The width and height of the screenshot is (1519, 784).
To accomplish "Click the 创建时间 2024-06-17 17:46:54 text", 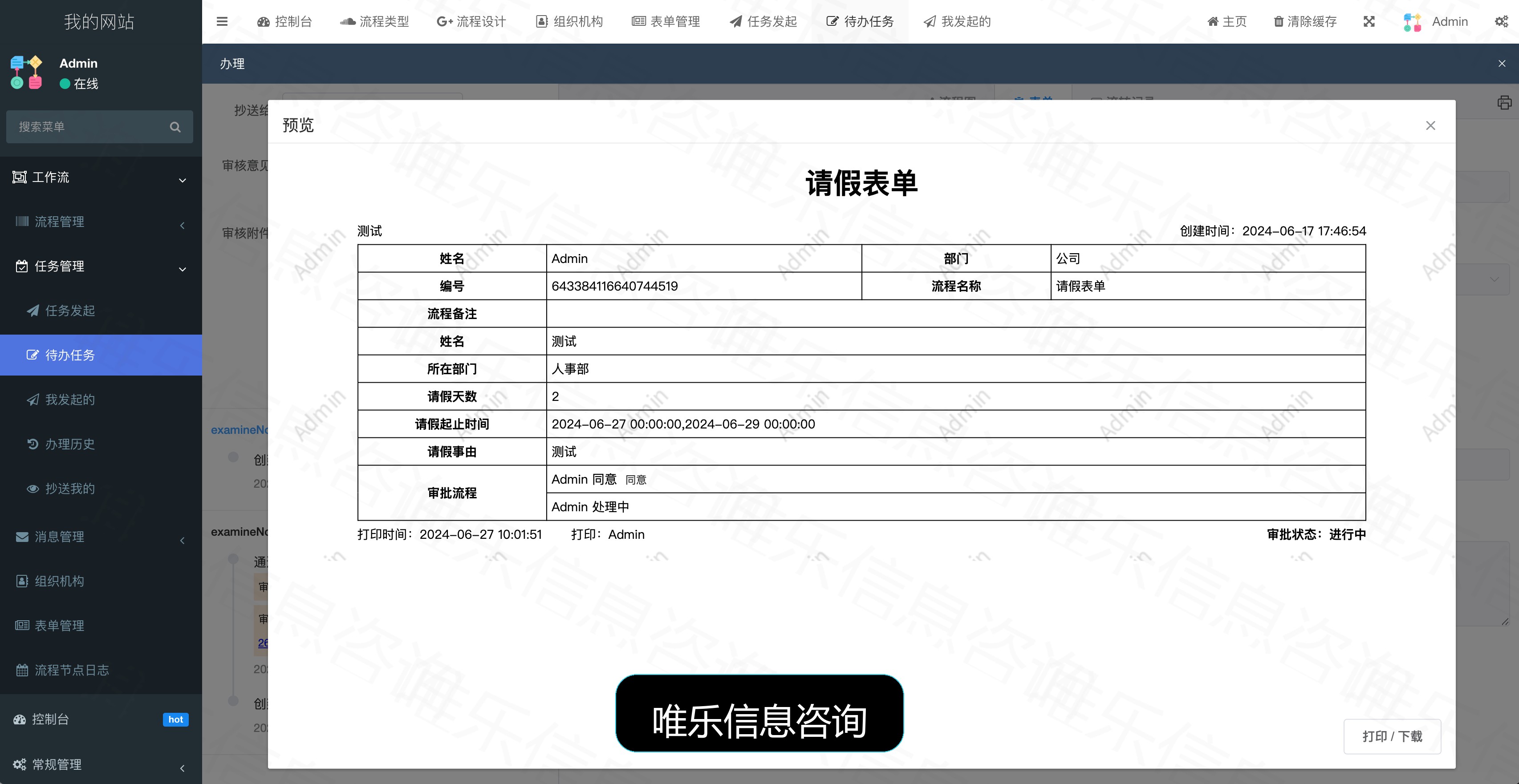I will 1272,231.
